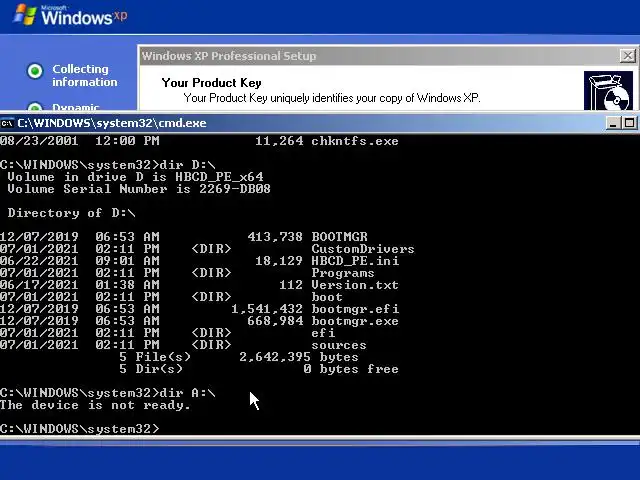The image size is (640, 480).
Task: Click the CustomDrivers directory name
Action: (363, 249)
